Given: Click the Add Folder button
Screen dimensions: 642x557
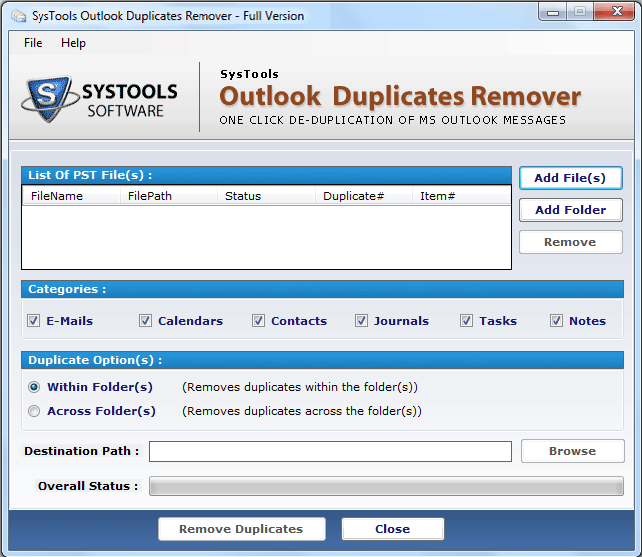Looking at the screenshot, I should coord(571,210).
